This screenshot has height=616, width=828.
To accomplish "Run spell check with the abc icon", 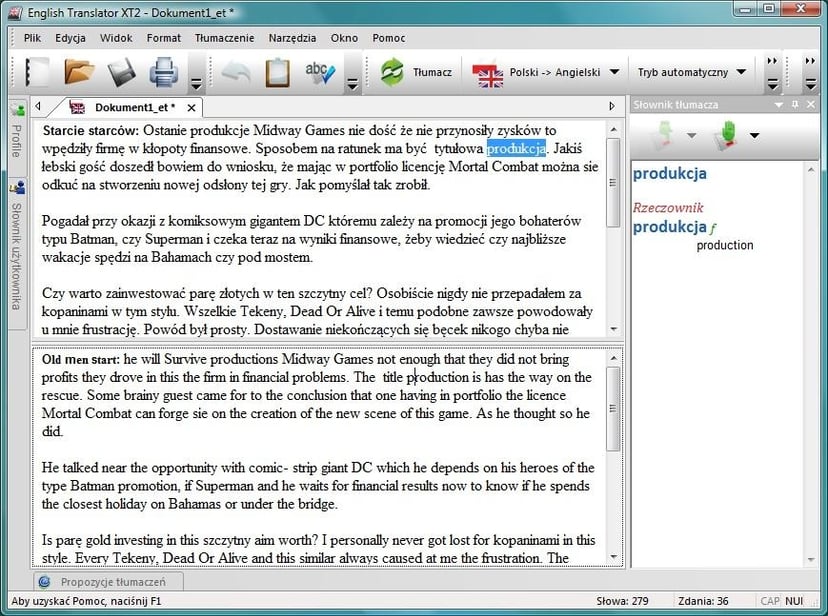I will click(x=320, y=72).
